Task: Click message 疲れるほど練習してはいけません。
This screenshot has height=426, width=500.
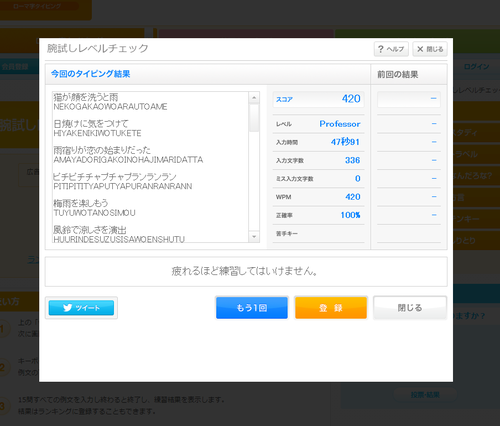Action: point(245,271)
